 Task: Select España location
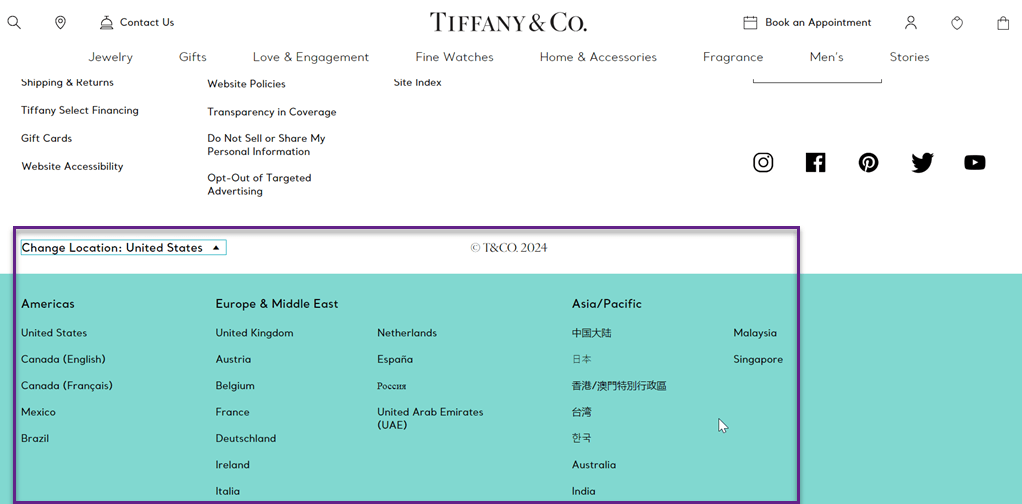394,360
